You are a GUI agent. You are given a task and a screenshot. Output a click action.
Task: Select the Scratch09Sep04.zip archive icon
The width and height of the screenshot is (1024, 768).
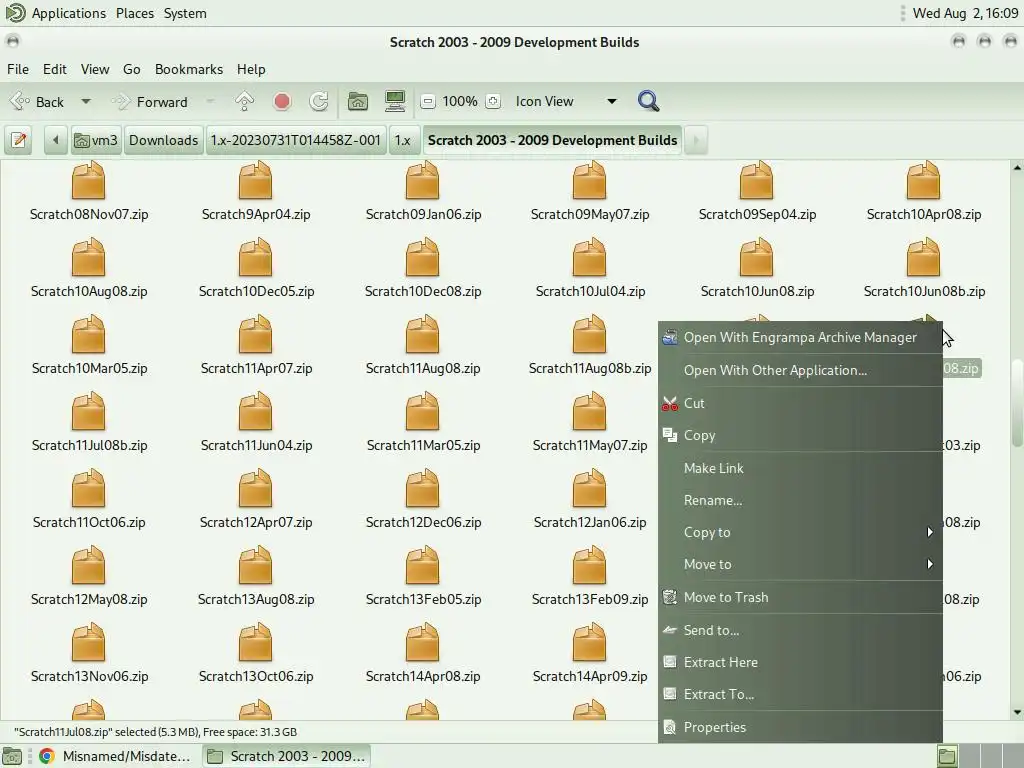(x=756, y=181)
